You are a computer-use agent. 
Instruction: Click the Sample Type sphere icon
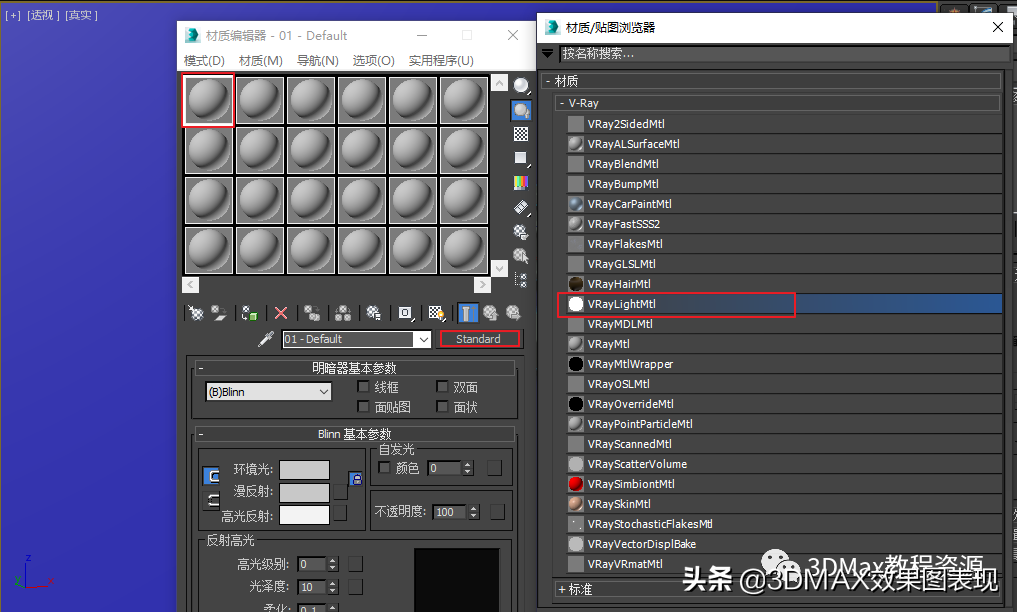pos(521,86)
